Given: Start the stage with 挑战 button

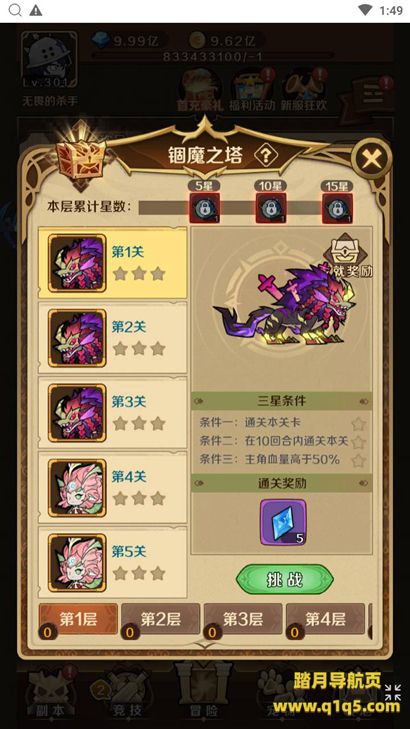Looking at the screenshot, I should click(285, 579).
